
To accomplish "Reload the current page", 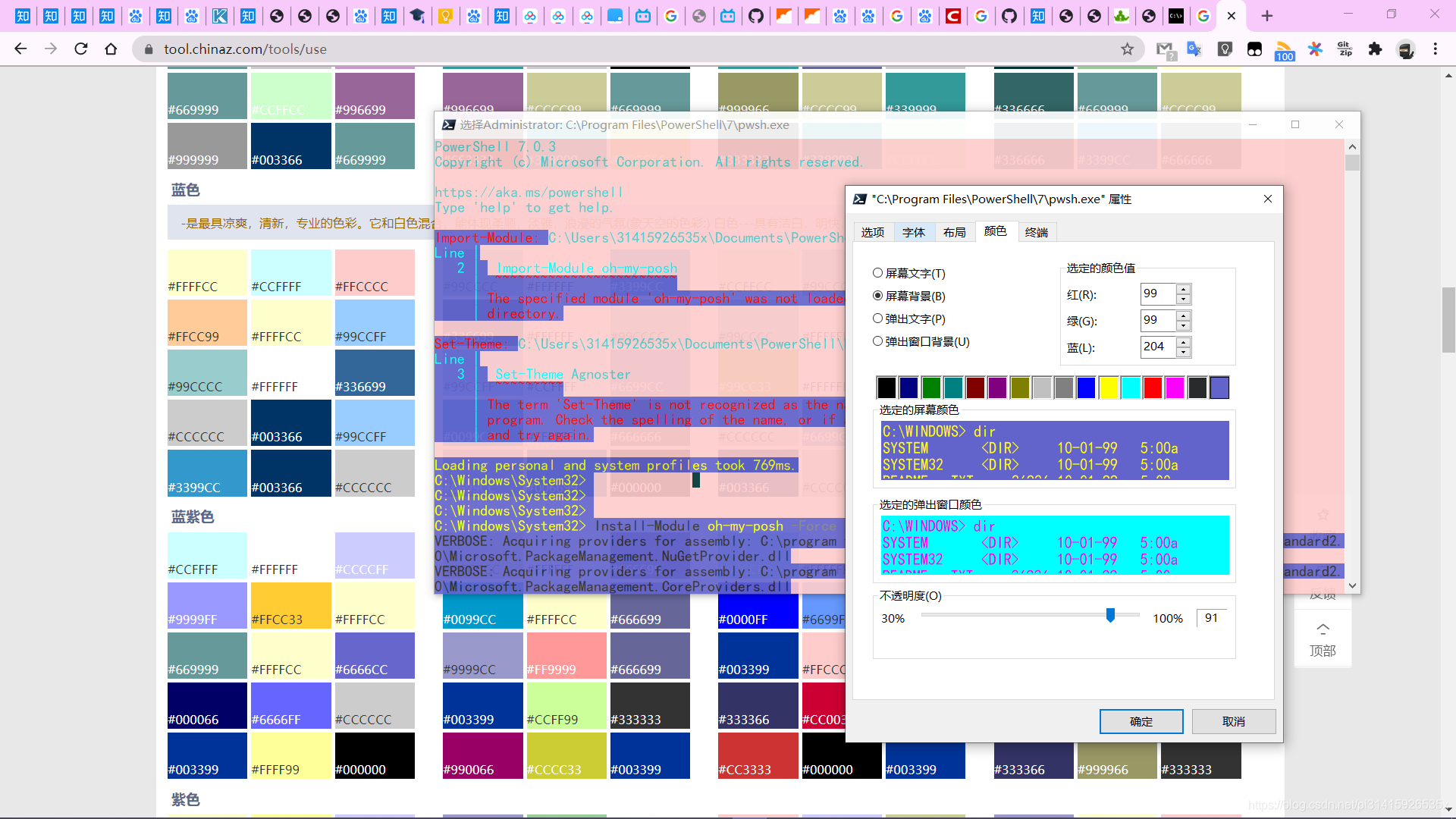I will tap(81, 49).
